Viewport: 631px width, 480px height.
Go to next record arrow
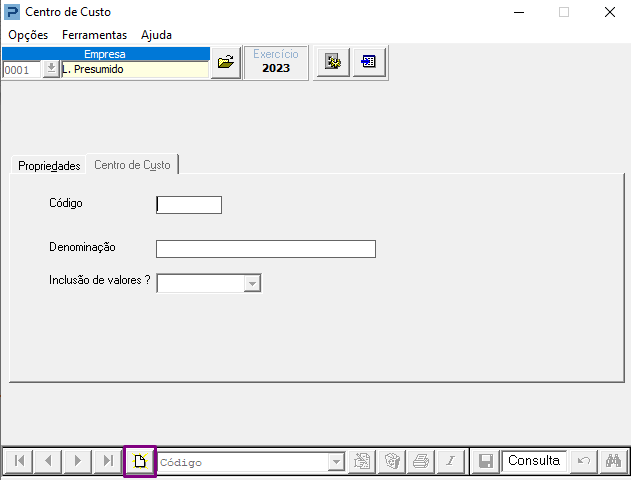click(78, 461)
